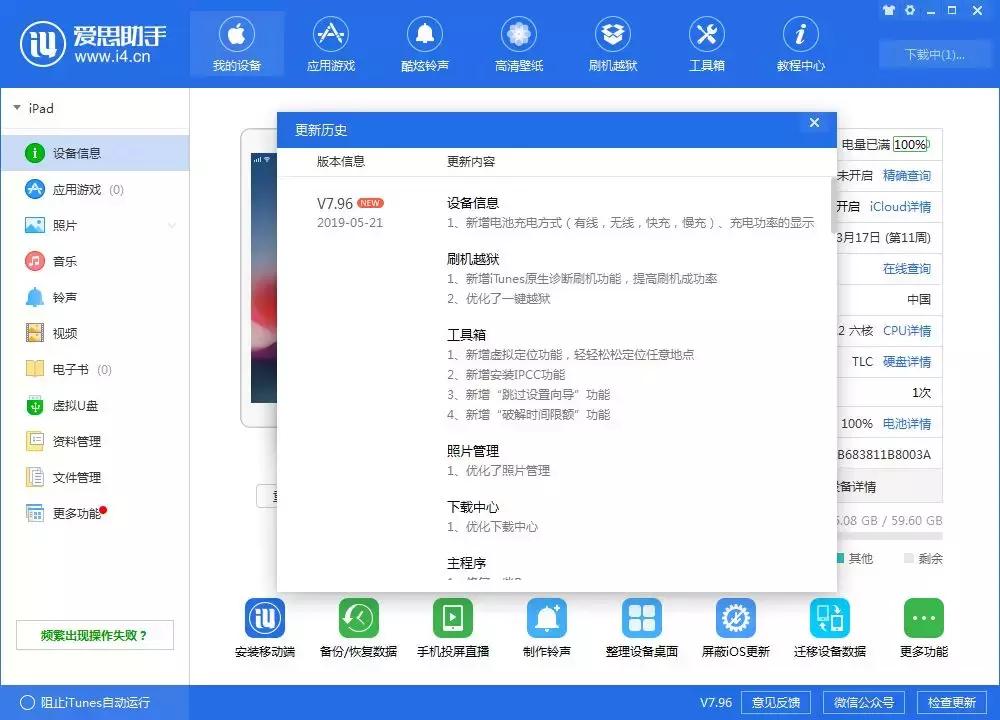Open the 频繁出现操作失败 help link
This screenshot has height=720, width=1000.
[x=95, y=635]
